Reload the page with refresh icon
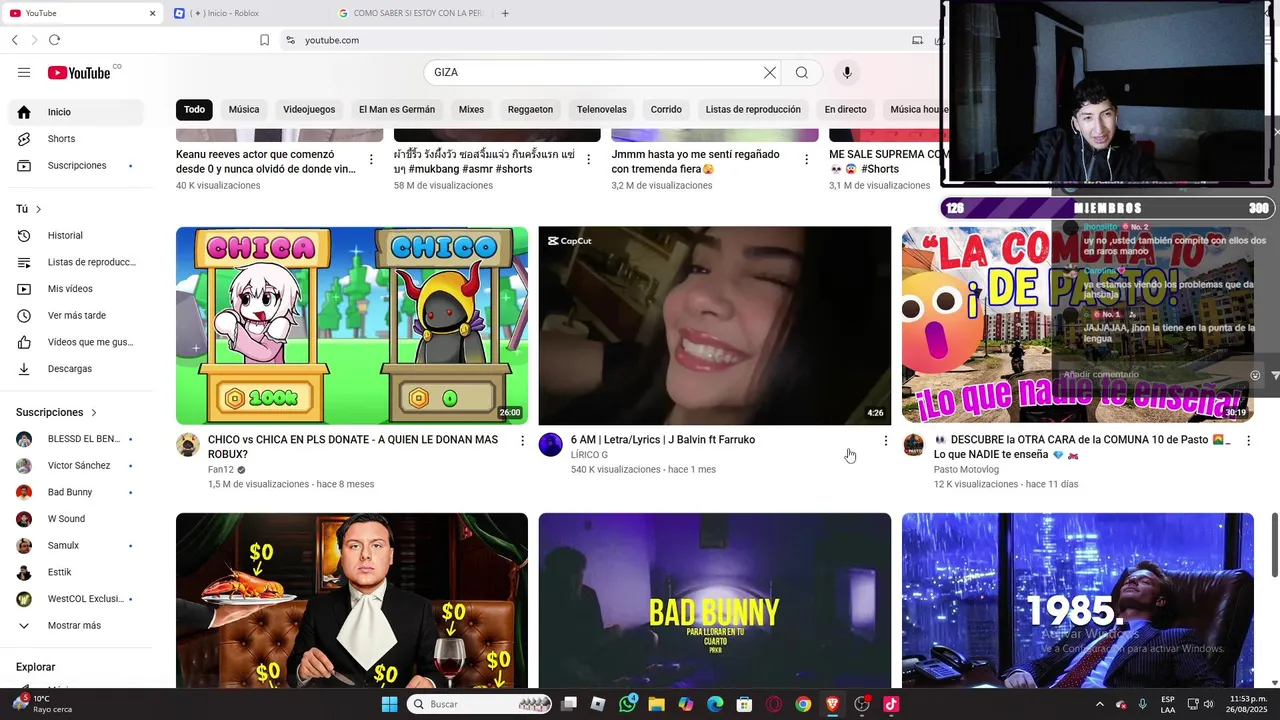The image size is (1280, 720). [54, 40]
